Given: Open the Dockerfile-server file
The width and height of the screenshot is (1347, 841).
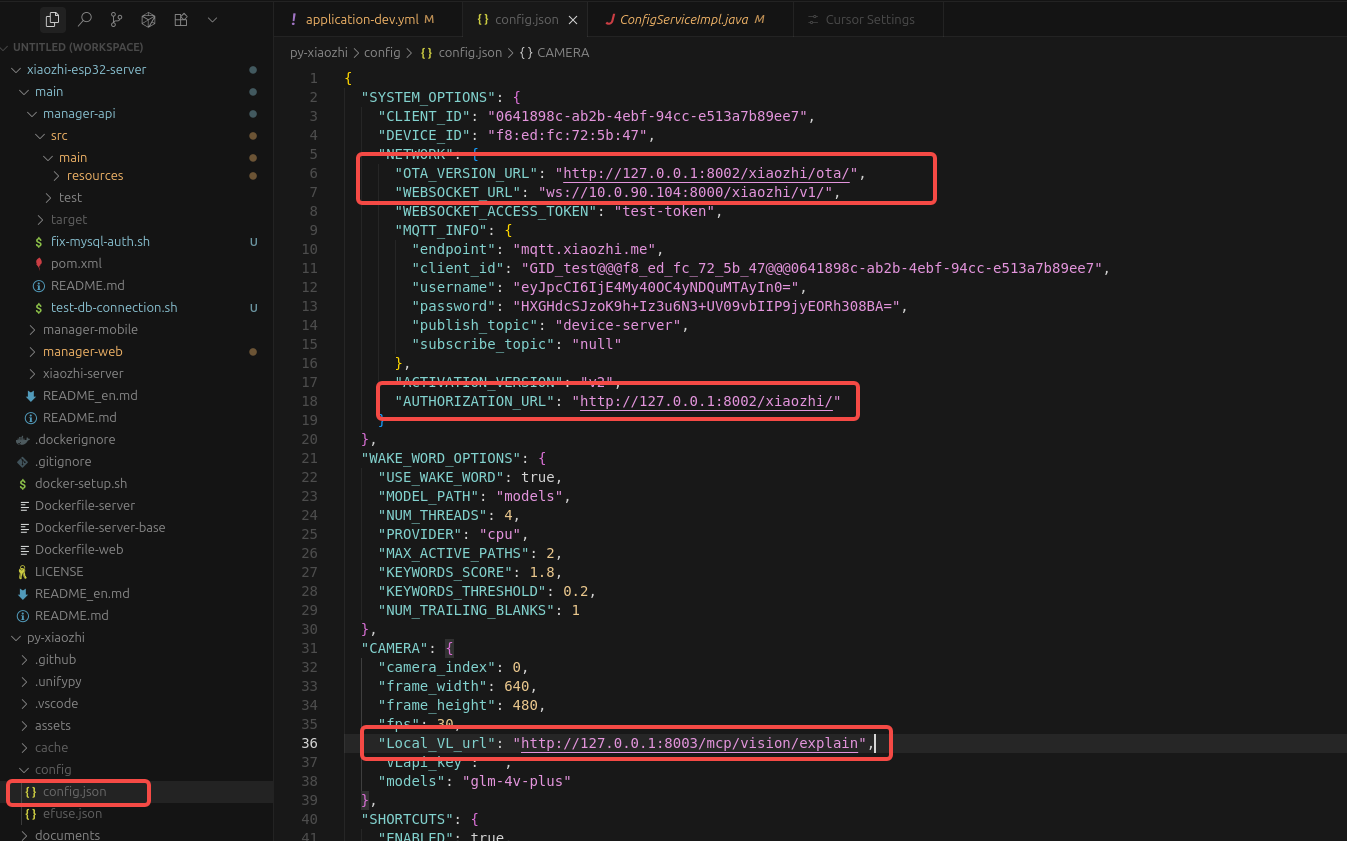Looking at the screenshot, I should tap(84, 505).
